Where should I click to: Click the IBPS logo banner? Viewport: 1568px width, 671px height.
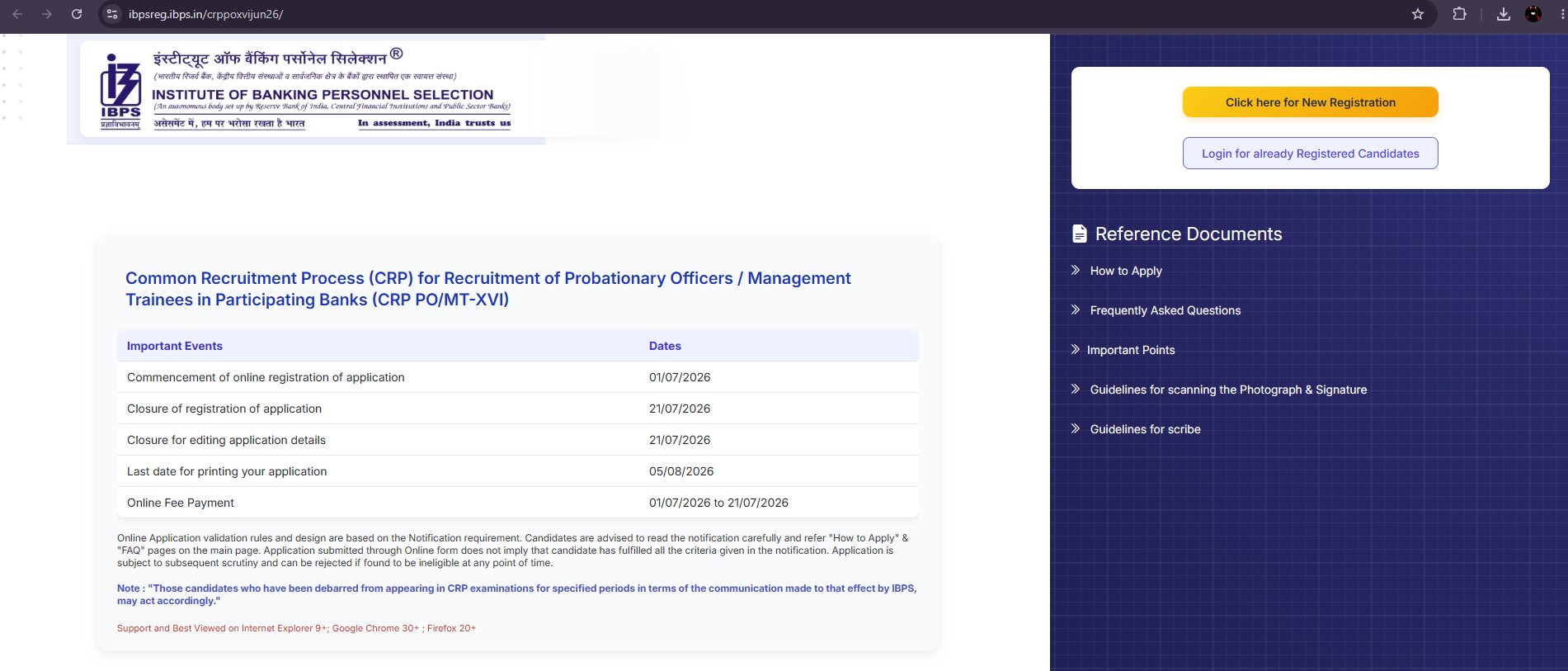click(x=306, y=89)
